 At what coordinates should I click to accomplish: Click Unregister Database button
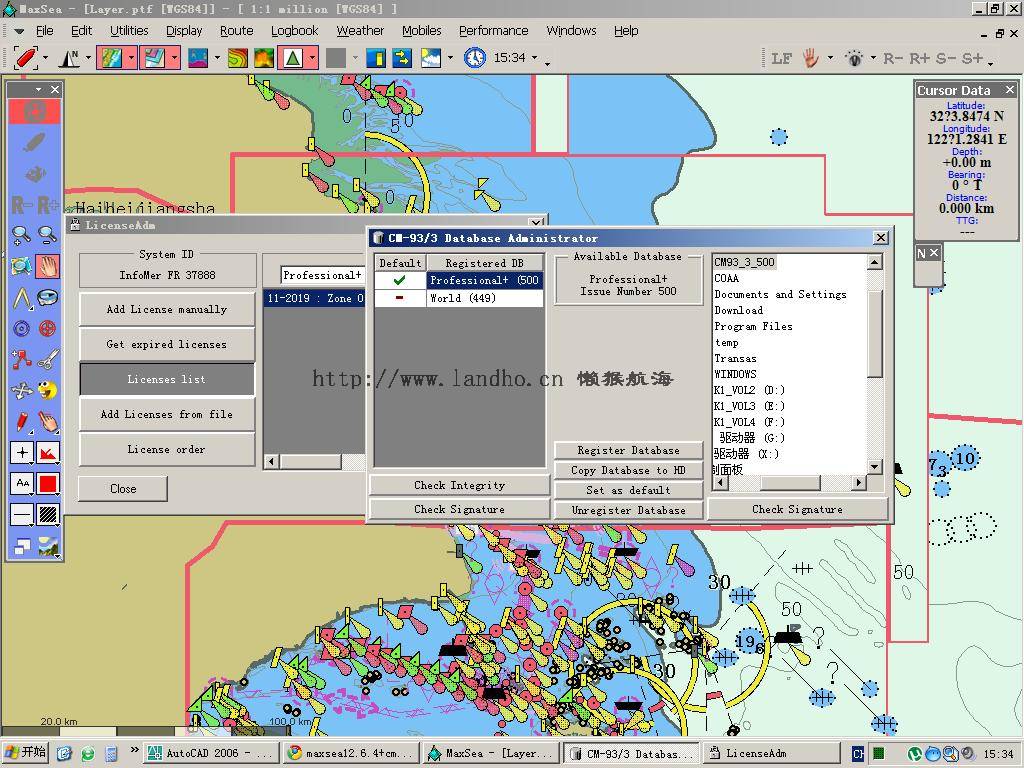click(628, 510)
